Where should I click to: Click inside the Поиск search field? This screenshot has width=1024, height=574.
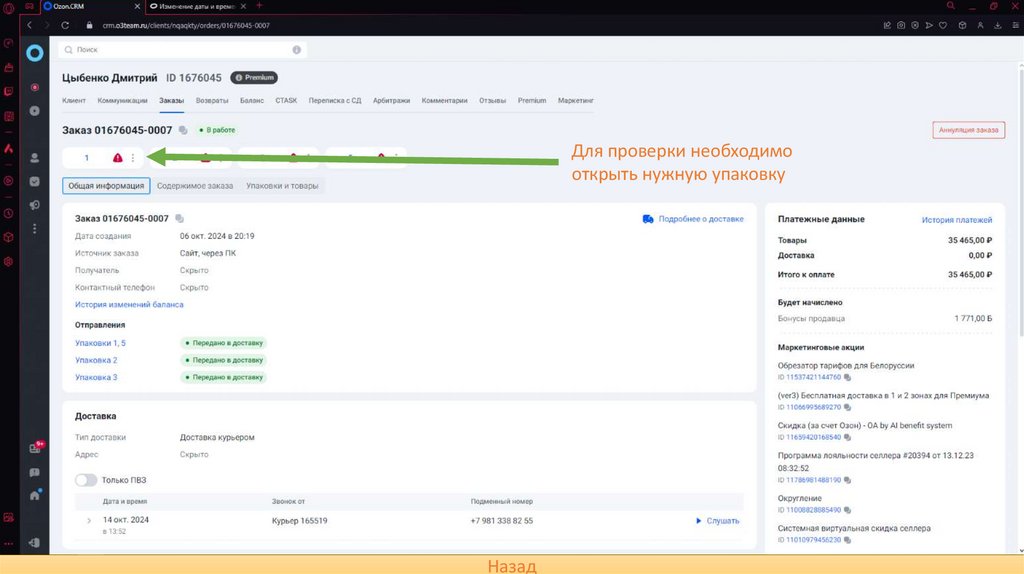(182, 50)
